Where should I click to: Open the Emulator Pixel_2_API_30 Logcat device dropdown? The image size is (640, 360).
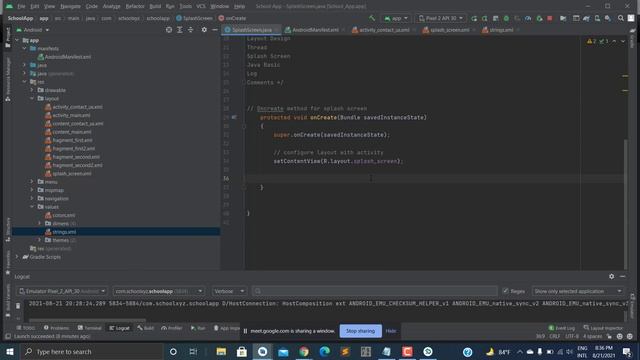click(x=62, y=291)
